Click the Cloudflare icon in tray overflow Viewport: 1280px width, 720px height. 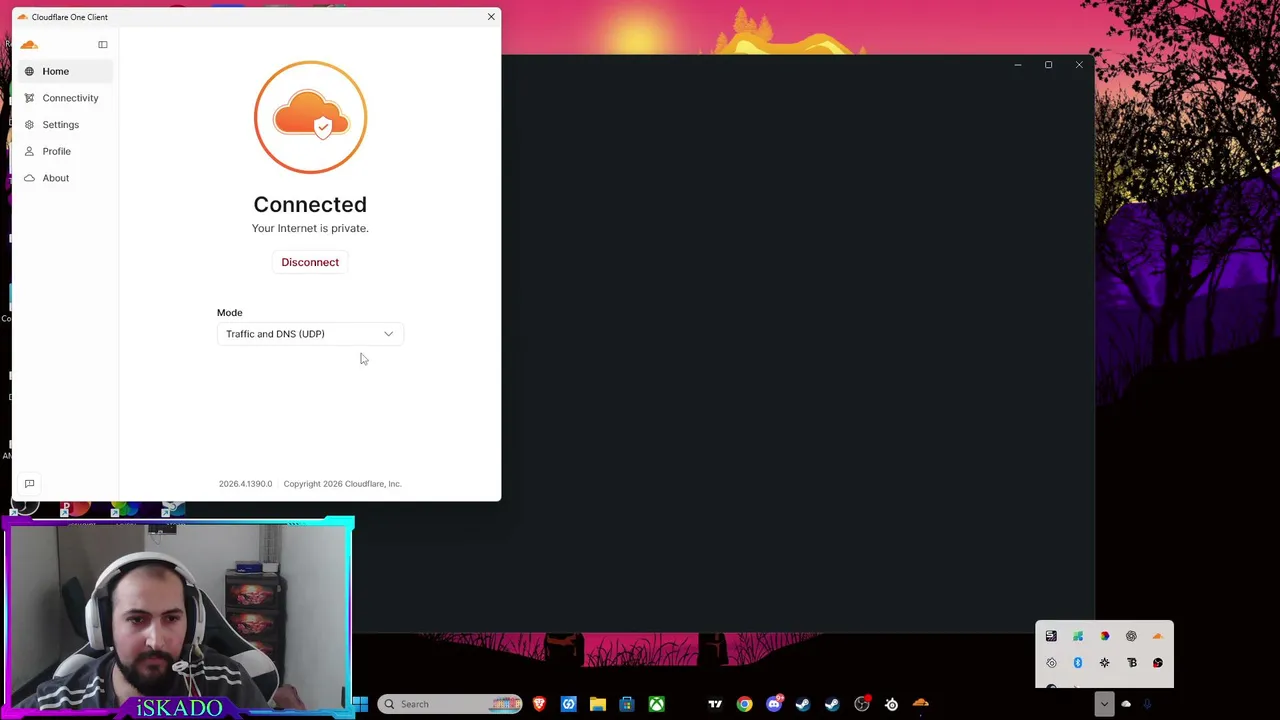[x=1158, y=636]
